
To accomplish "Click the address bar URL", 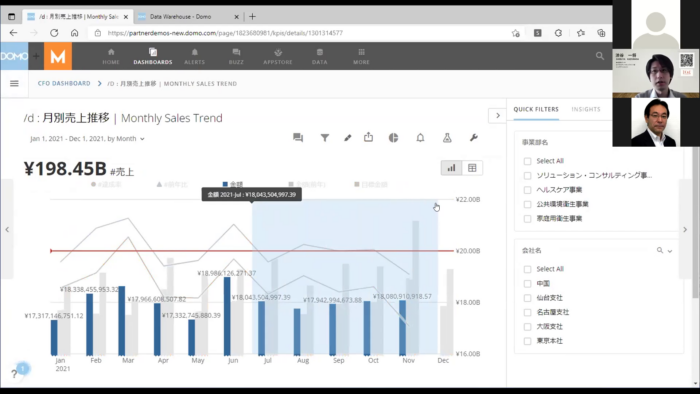I will [225, 33].
